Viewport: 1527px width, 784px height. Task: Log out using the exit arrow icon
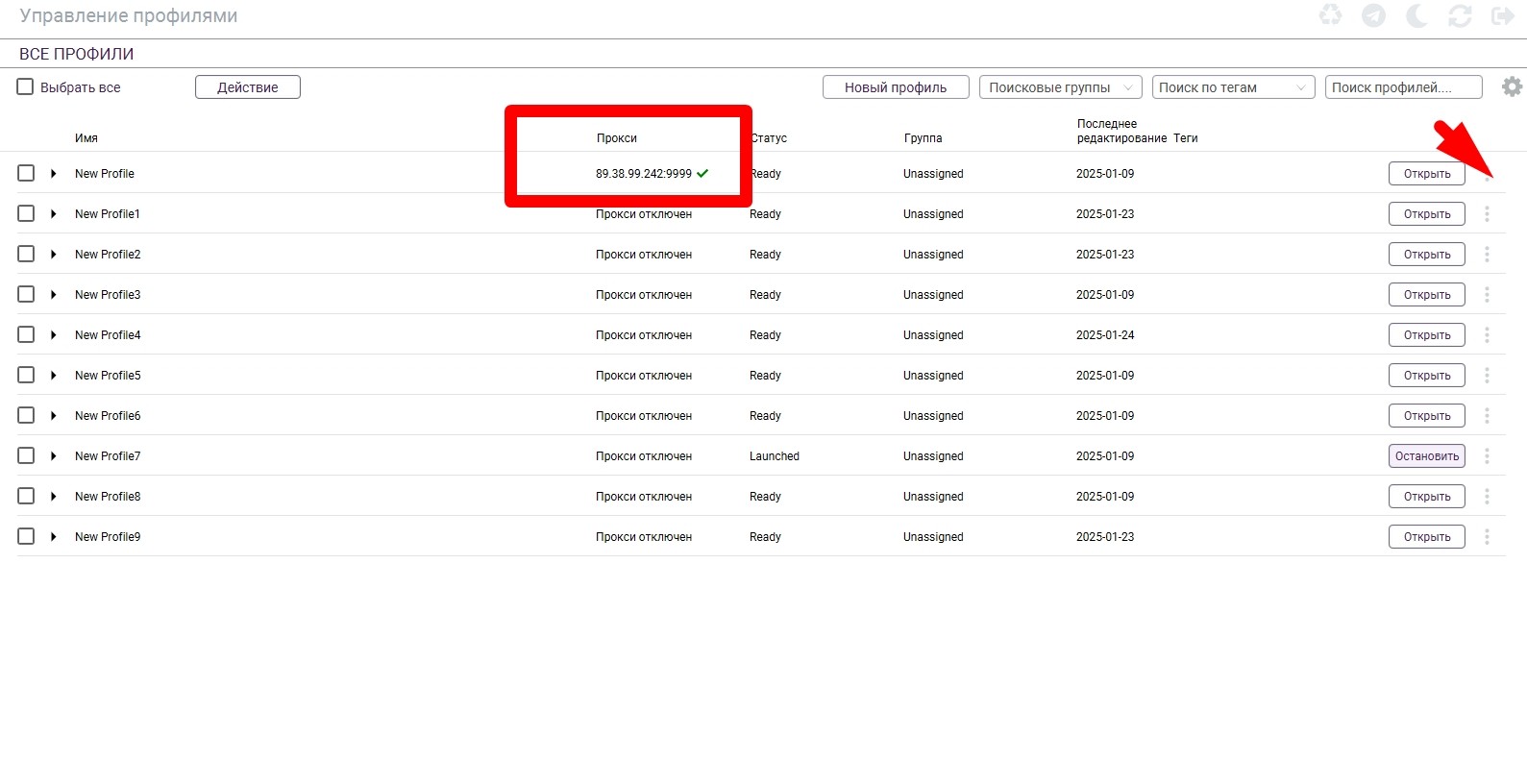click(1502, 15)
